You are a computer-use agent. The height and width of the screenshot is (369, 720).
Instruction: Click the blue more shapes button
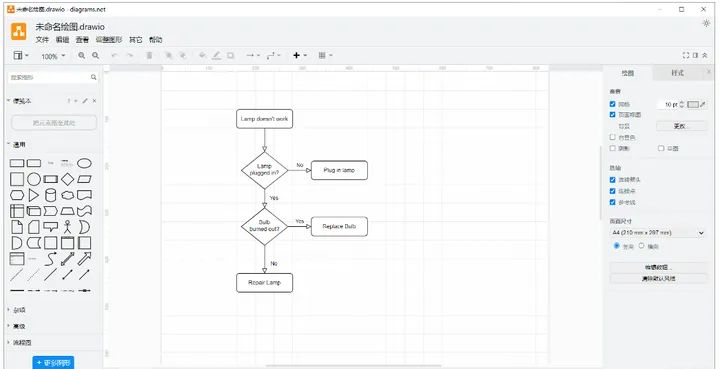53,363
